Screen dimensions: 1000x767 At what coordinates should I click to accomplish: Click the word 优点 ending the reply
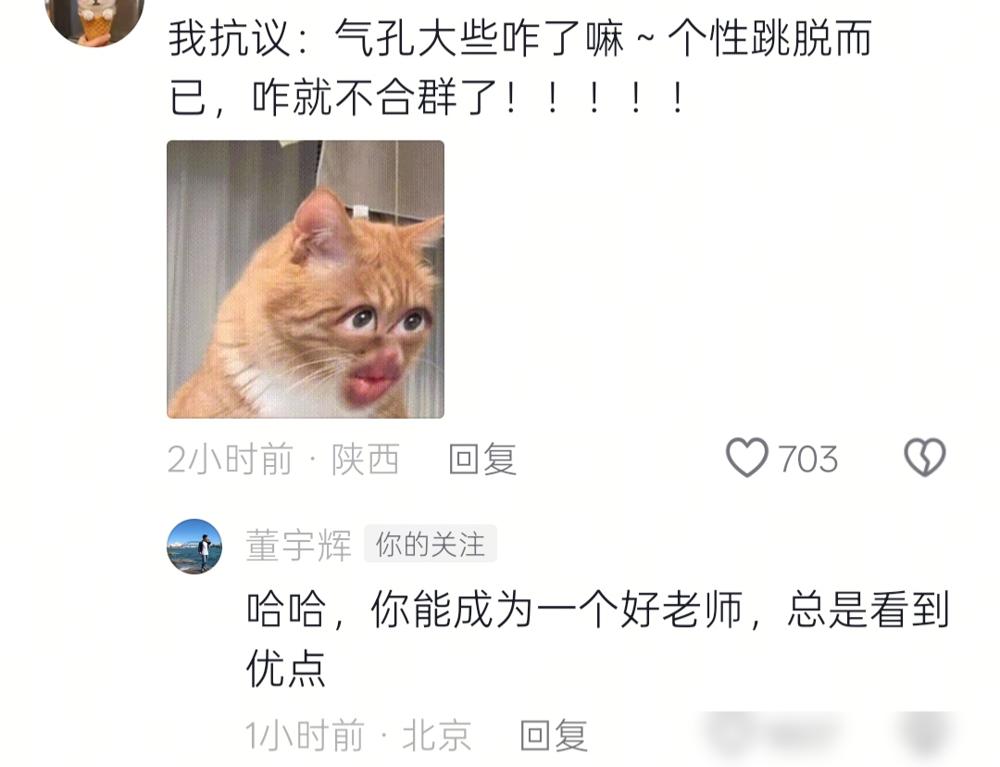(286, 669)
